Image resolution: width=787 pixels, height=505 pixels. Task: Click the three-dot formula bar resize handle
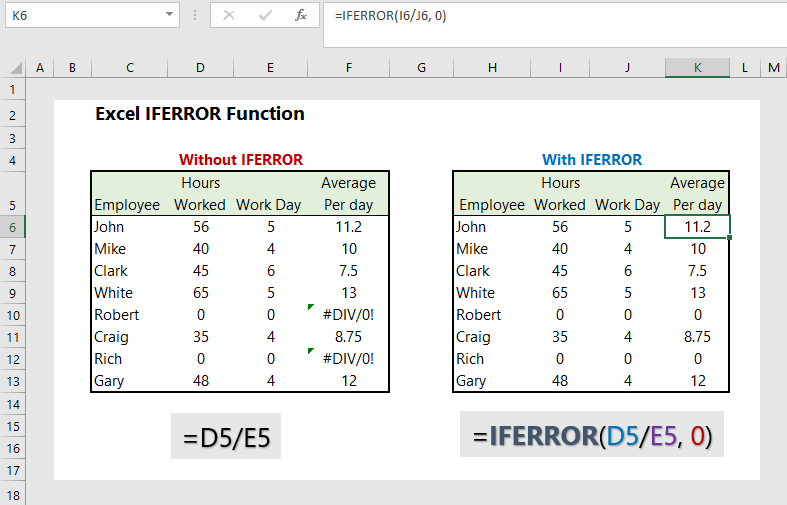point(195,16)
